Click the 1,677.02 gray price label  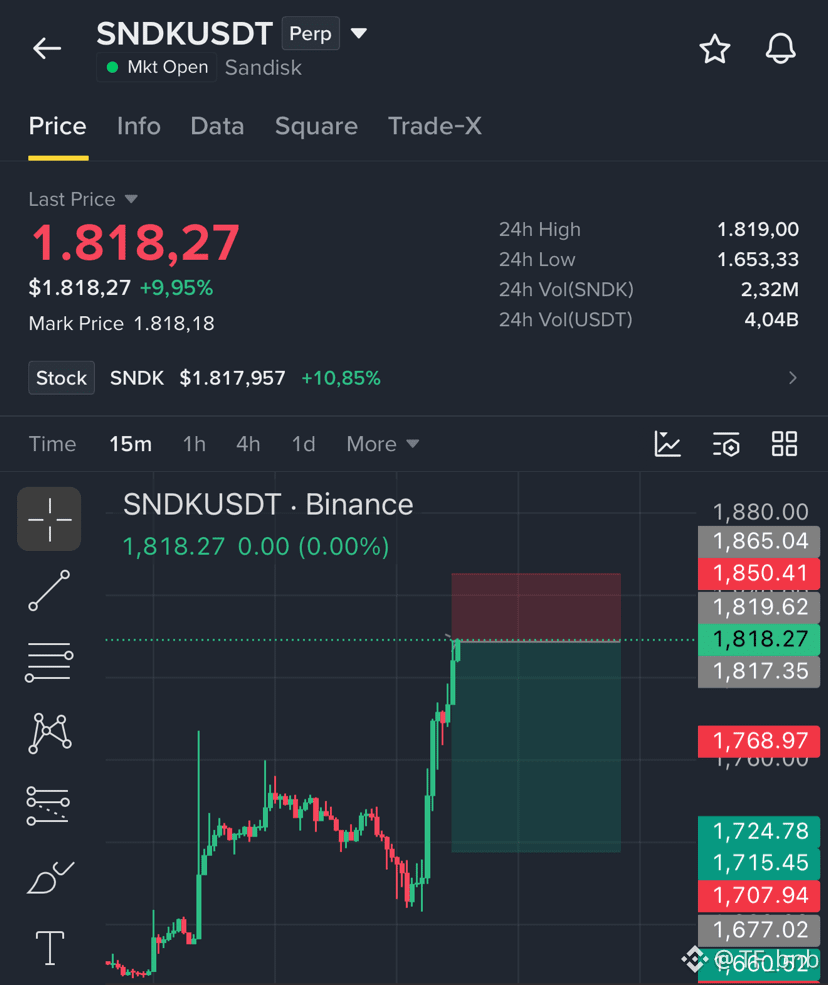(x=759, y=930)
